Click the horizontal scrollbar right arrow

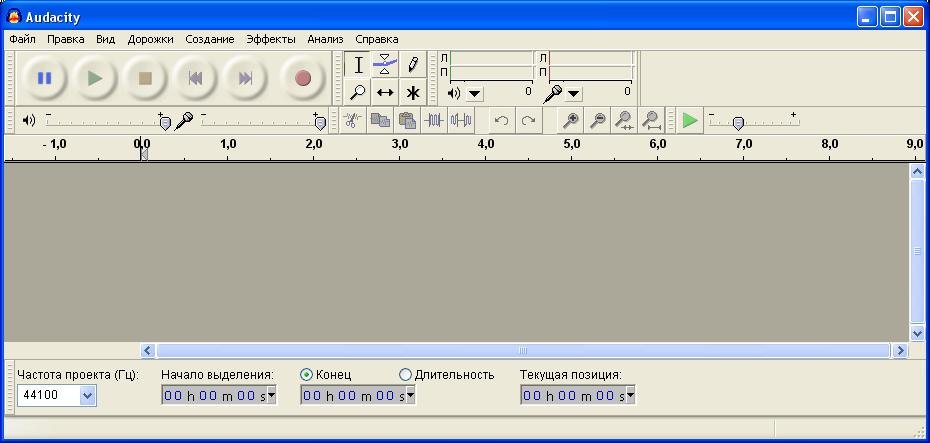[900, 350]
